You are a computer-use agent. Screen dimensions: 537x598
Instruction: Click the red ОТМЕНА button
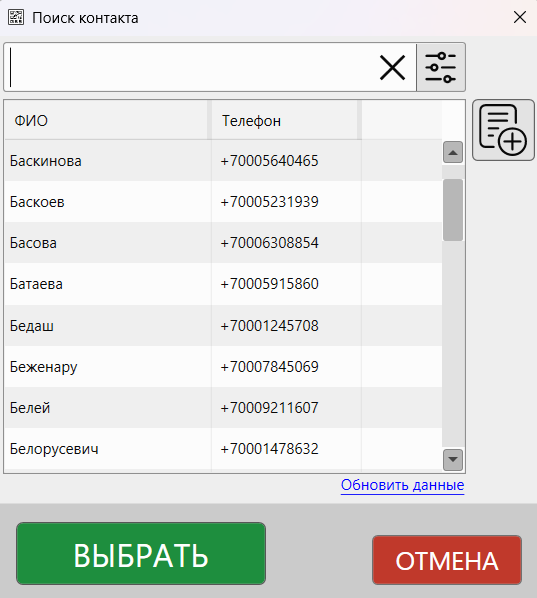447,560
